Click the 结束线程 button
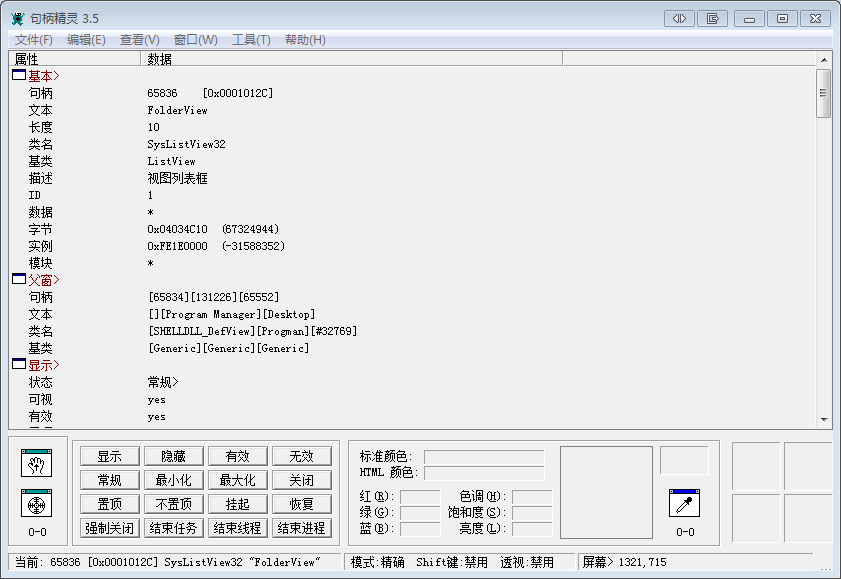Screen dimensions: 841x579 click(238, 528)
